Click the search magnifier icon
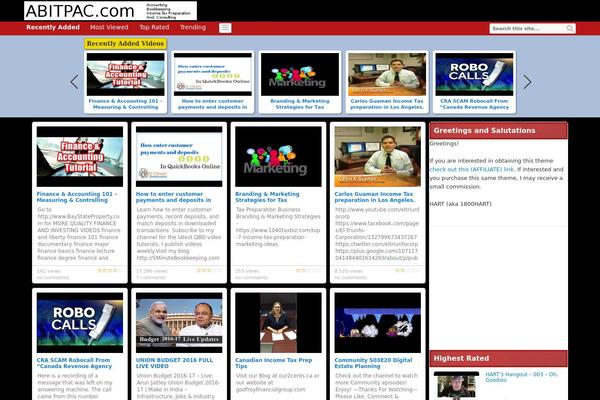Image resolution: width=600 pixels, height=400 pixels. coord(570,28)
